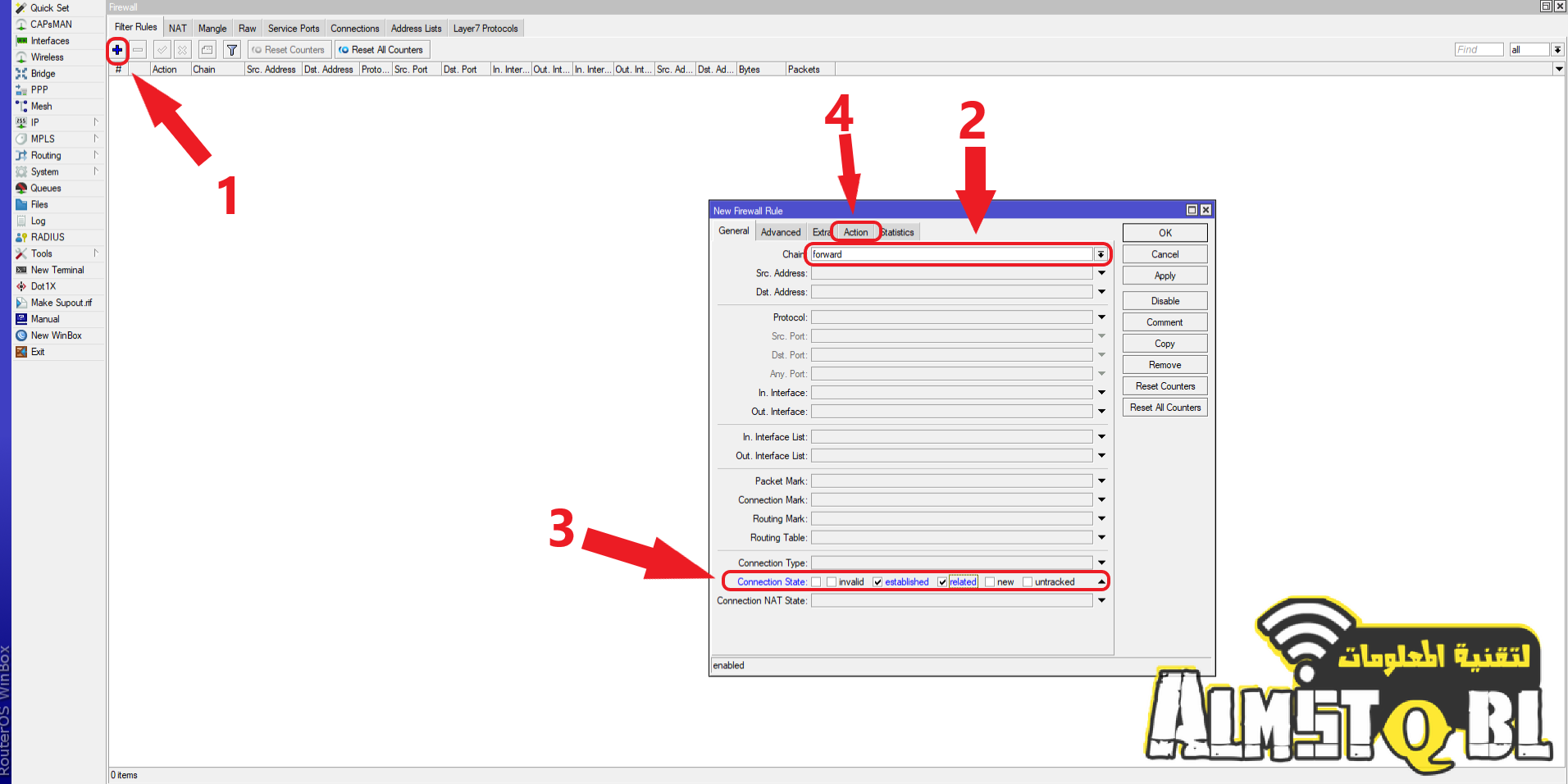This screenshot has width=1568, height=784.
Task: Collapse the Connection State section arrow
Action: pyautogui.click(x=1101, y=582)
